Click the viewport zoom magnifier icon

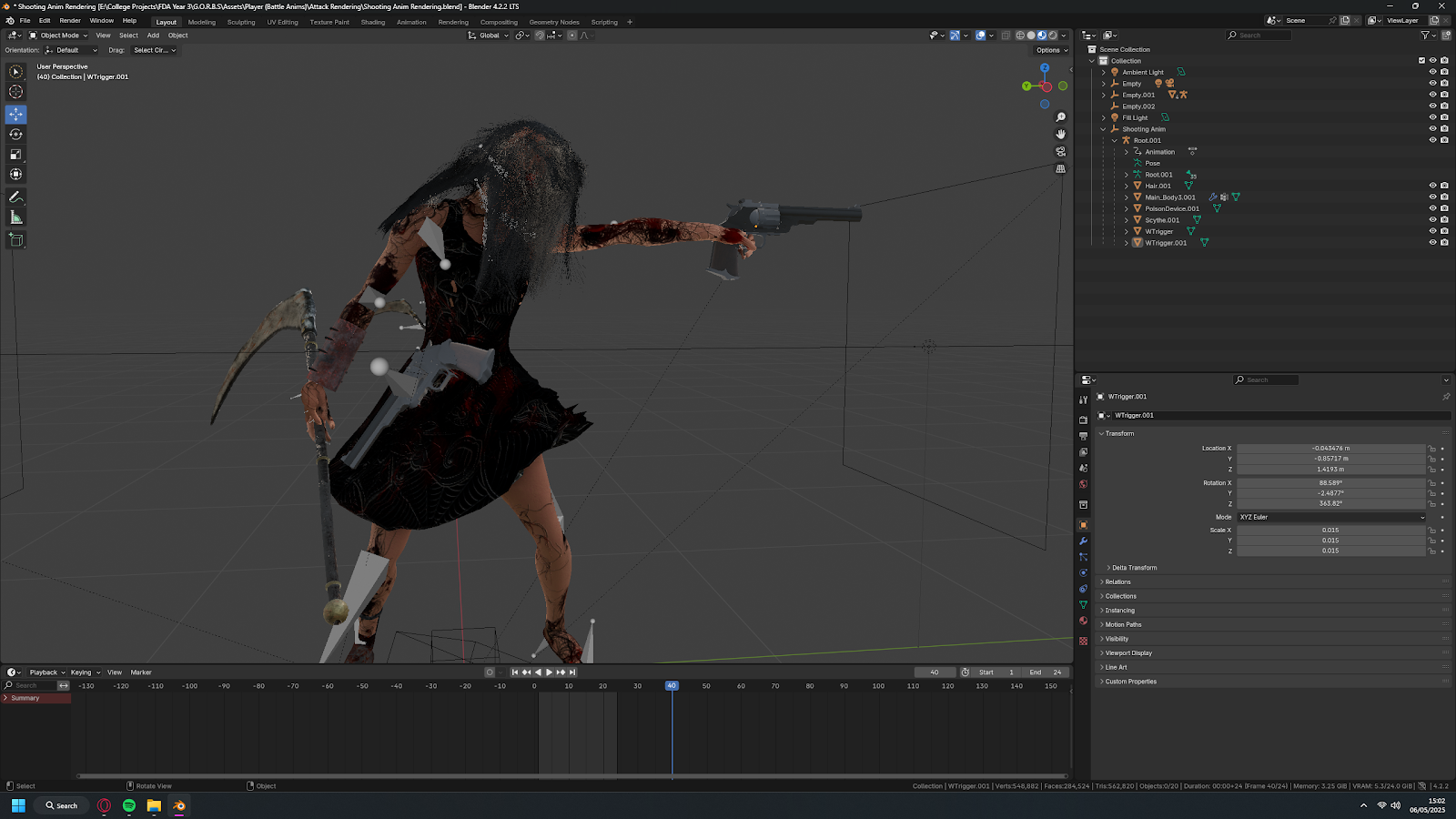[1060, 117]
